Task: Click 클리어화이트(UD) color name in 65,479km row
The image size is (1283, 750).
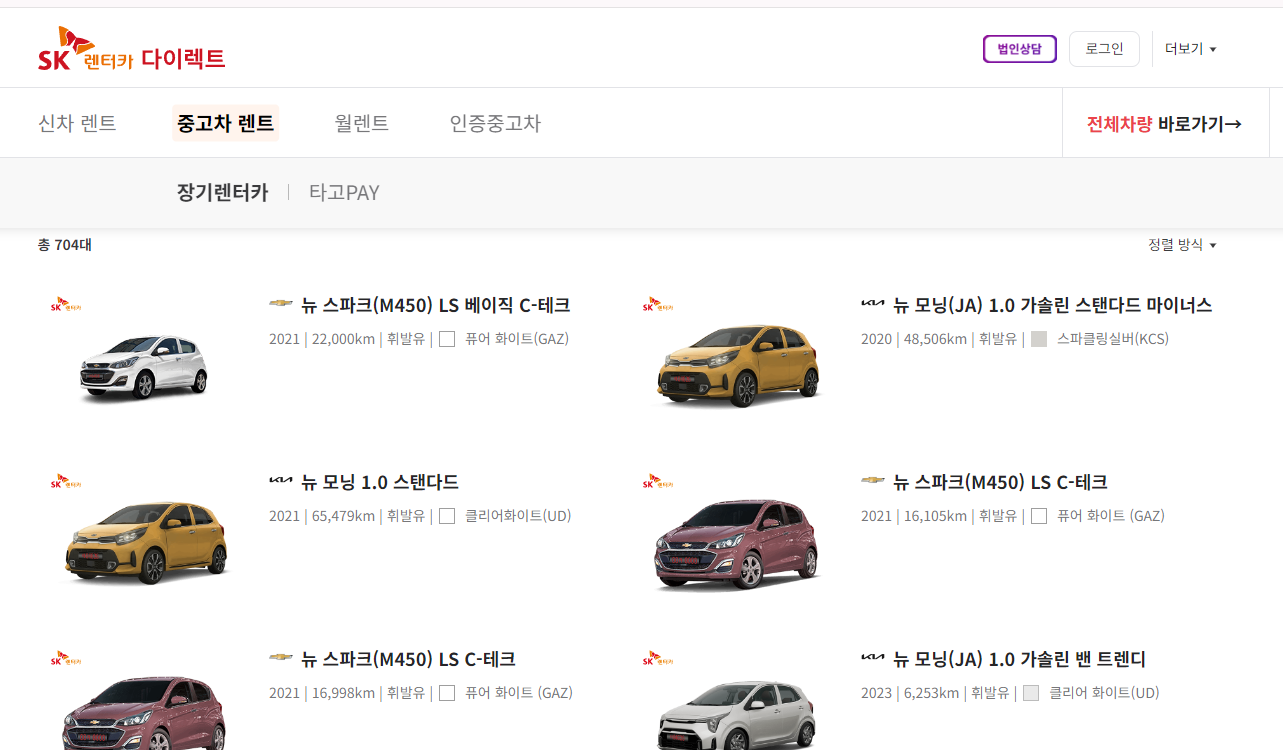Action: point(518,516)
